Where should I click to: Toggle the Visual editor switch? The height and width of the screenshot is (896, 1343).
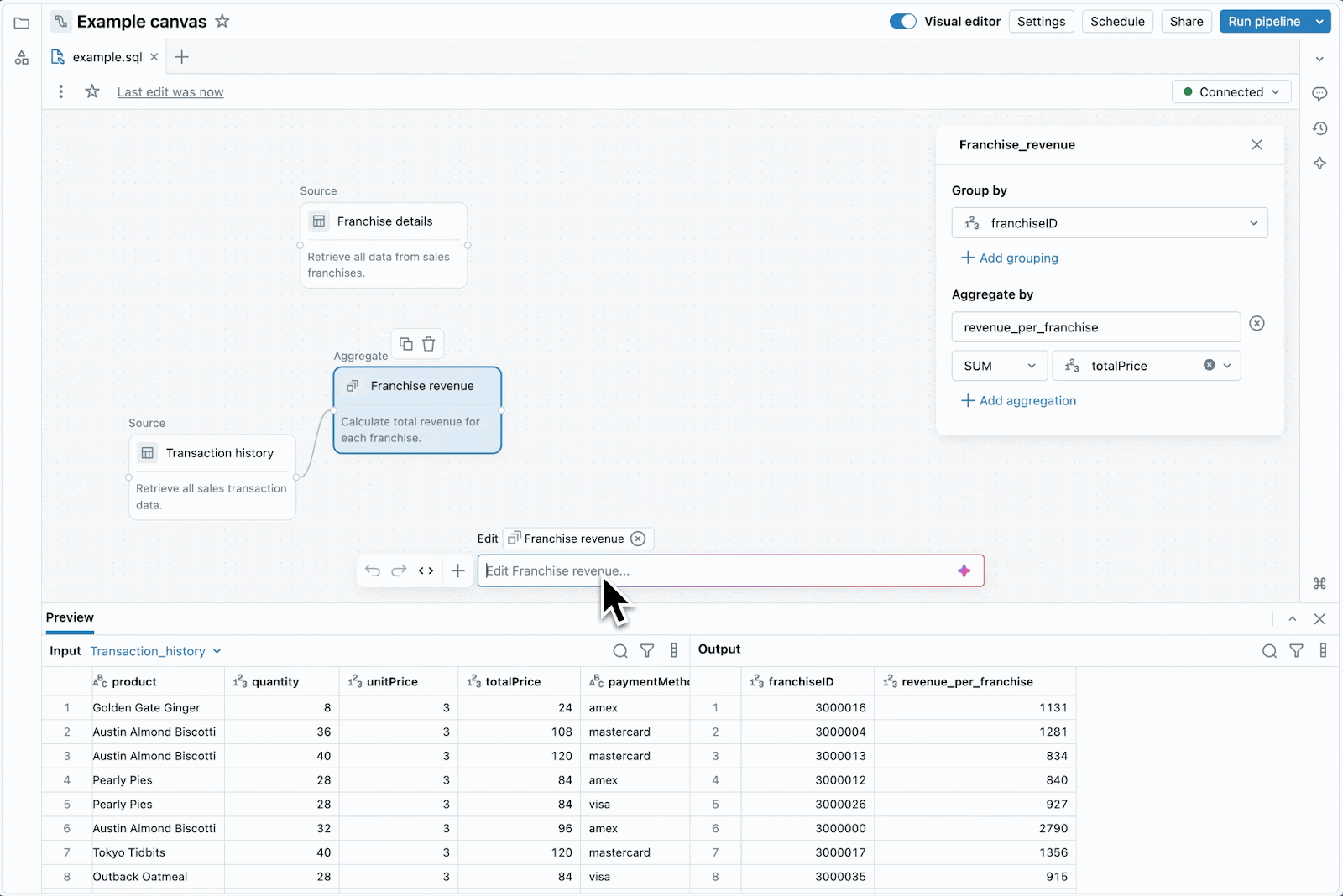(x=903, y=22)
